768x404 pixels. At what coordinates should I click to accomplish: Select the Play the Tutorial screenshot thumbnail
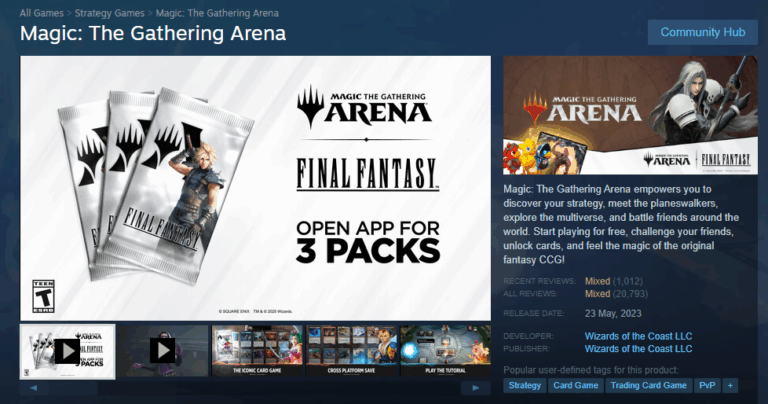point(445,351)
